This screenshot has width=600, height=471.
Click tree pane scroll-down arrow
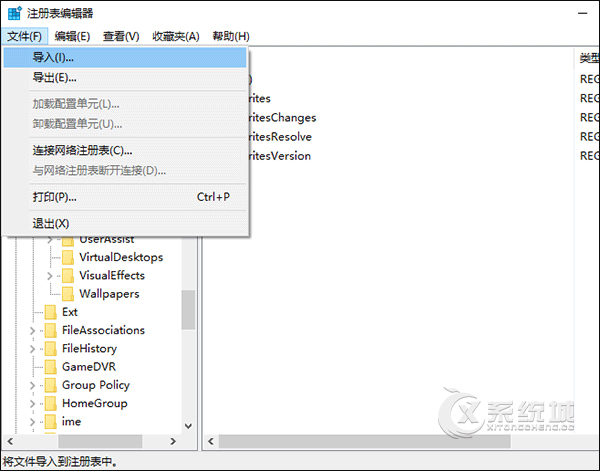point(188,426)
